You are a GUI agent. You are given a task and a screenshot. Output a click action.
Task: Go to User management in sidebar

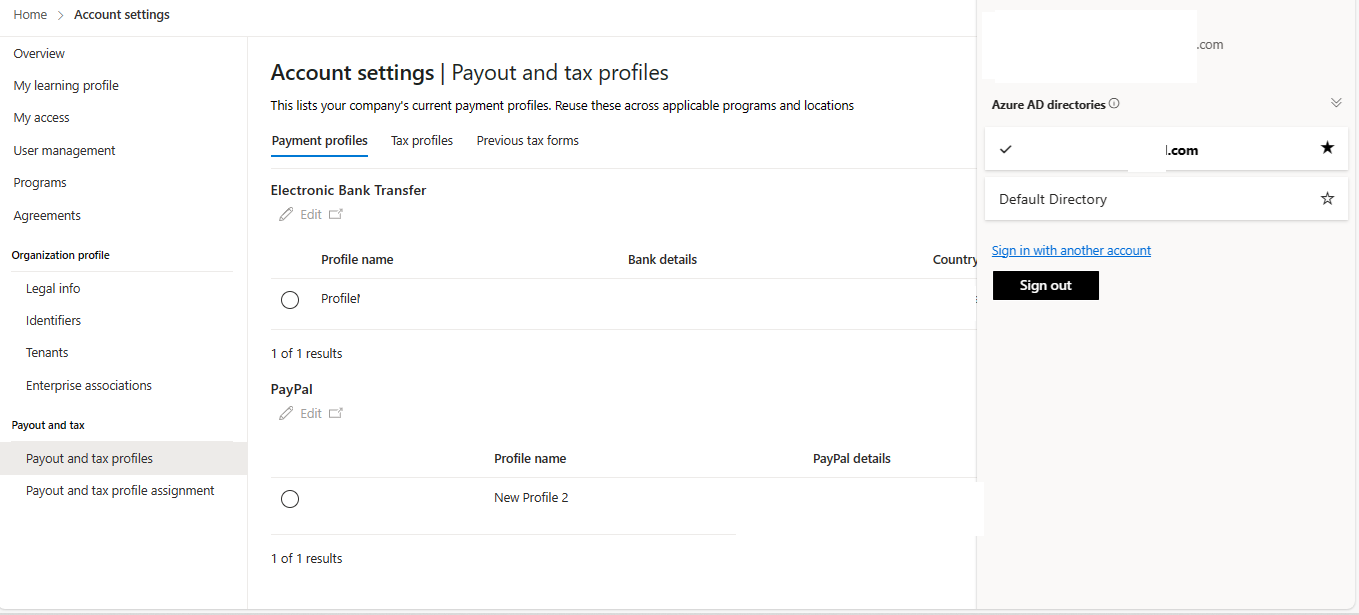click(x=65, y=151)
